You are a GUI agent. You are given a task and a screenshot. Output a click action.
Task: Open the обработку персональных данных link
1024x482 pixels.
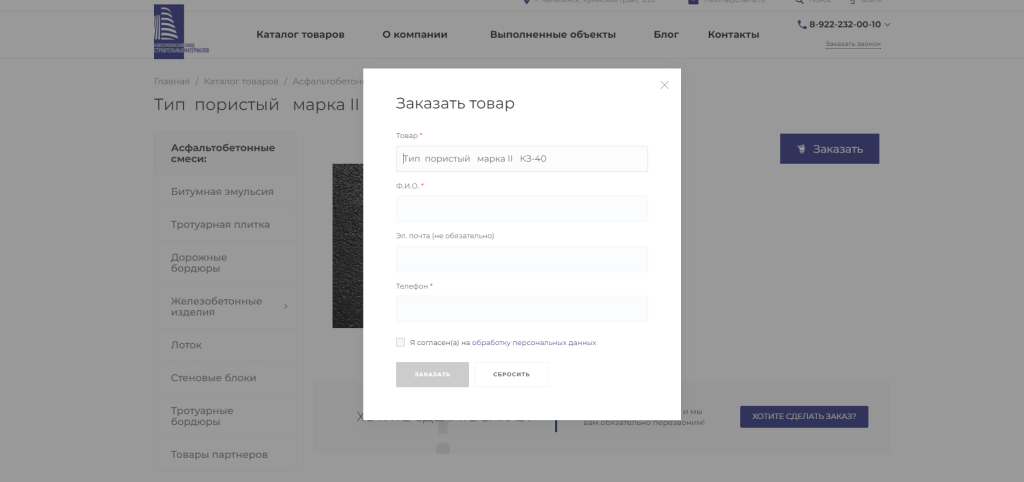click(x=534, y=343)
